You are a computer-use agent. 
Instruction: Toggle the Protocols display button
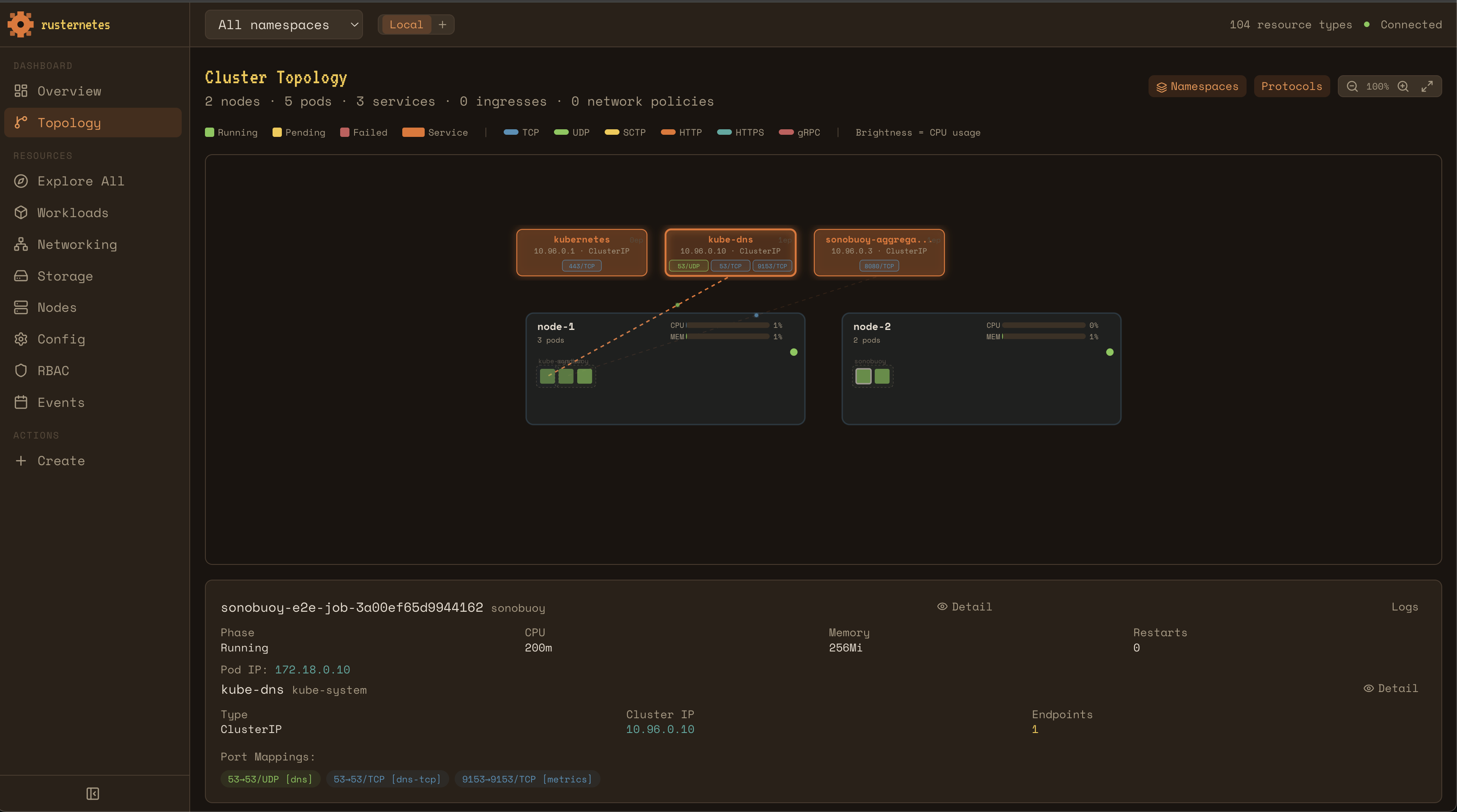[1291, 87]
